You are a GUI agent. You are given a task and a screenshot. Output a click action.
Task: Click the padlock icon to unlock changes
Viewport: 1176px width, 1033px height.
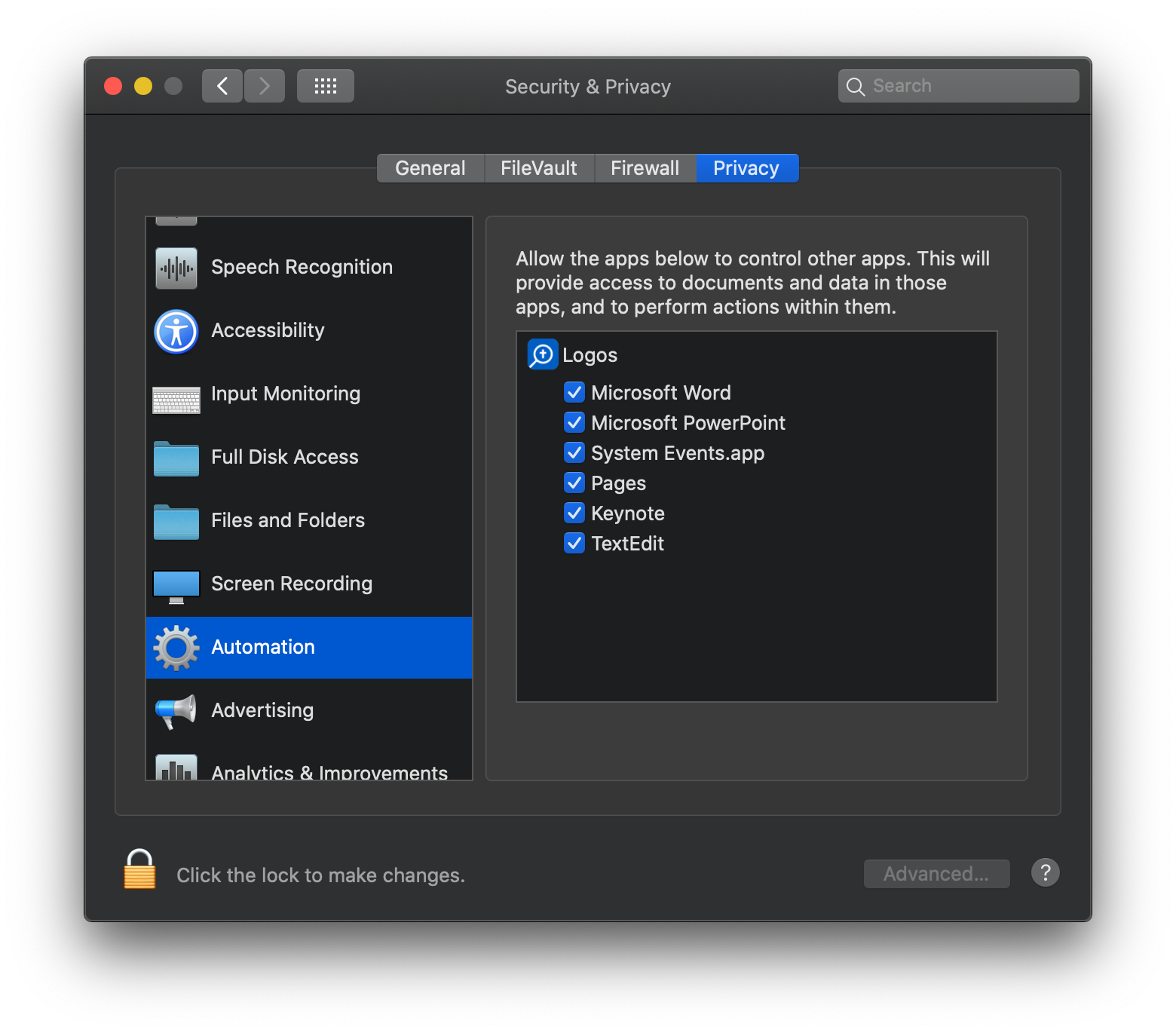pyautogui.click(x=139, y=869)
